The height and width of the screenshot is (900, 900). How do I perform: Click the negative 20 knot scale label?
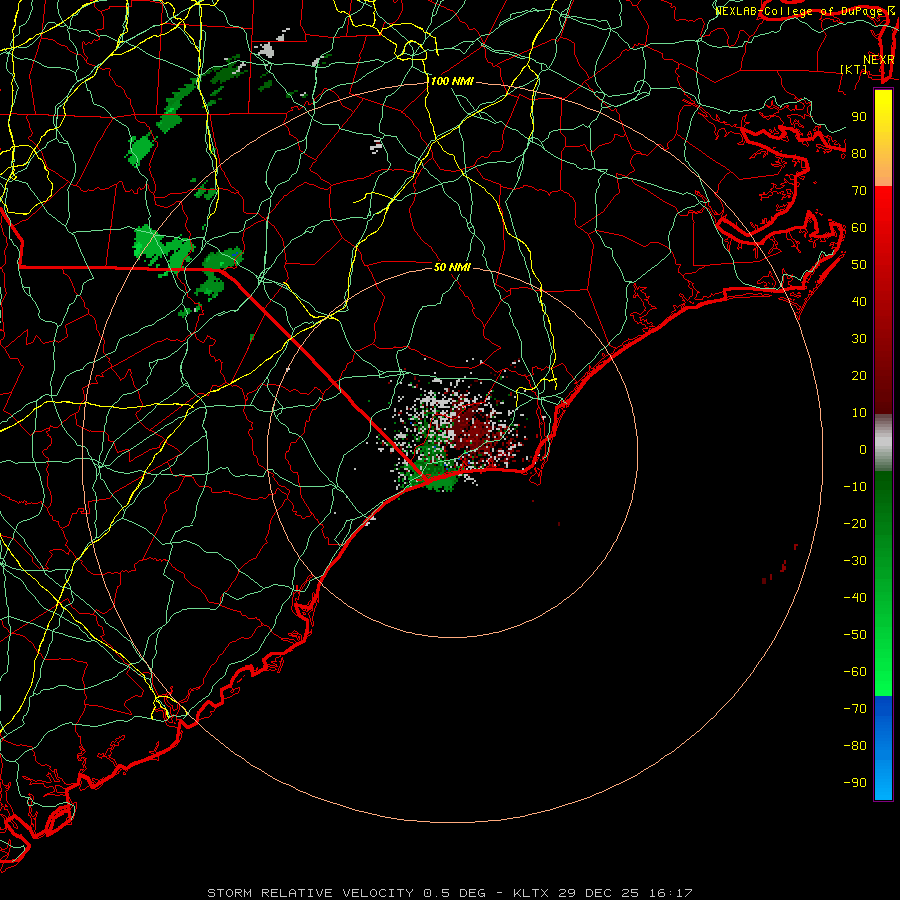[855, 523]
